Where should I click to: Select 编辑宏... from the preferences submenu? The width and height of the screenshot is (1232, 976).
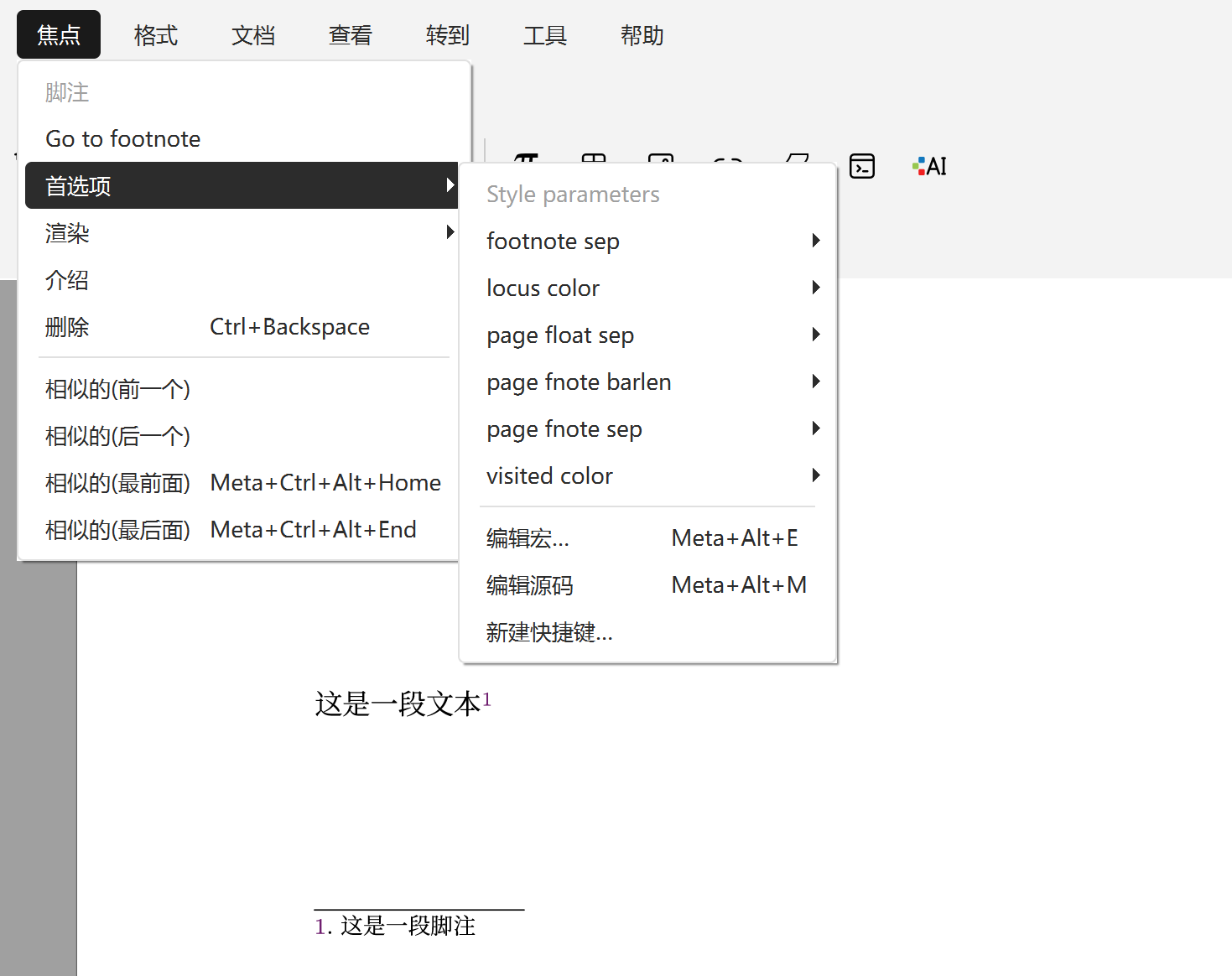pyautogui.click(x=528, y=538)
